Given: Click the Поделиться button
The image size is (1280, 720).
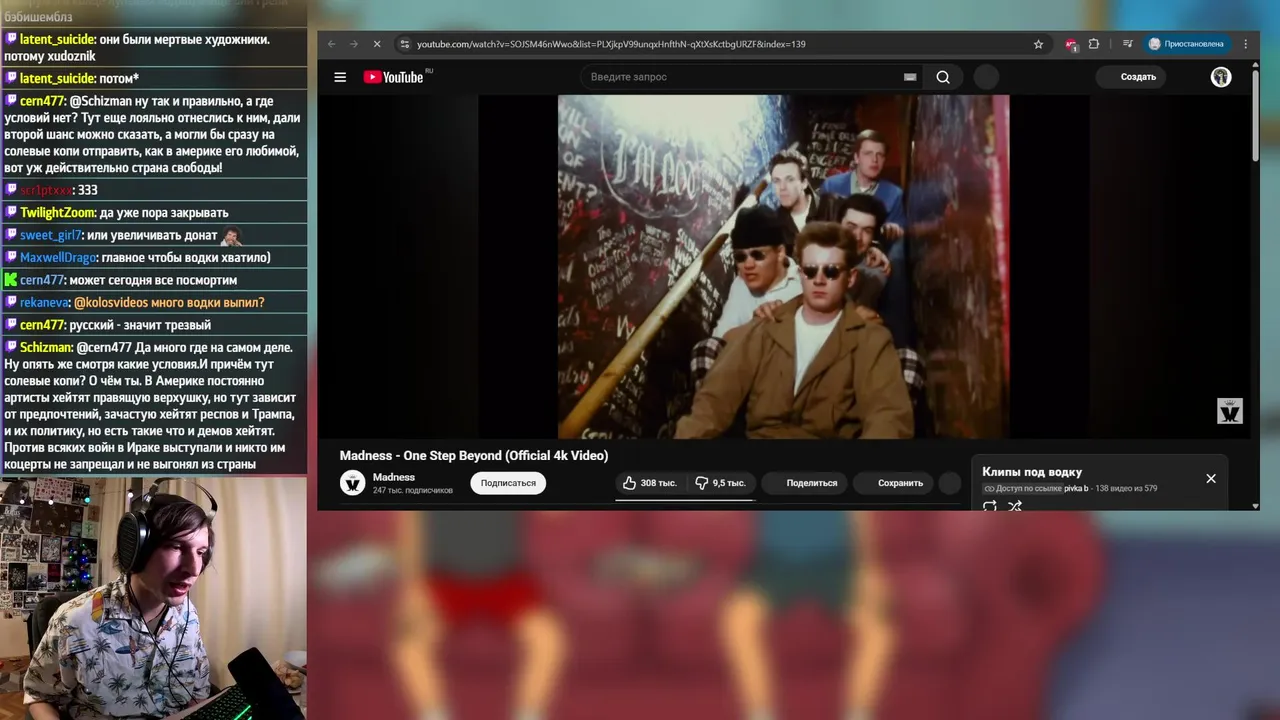Looking at the screenshot, I should pyautogui.click(x=802, y=483).
